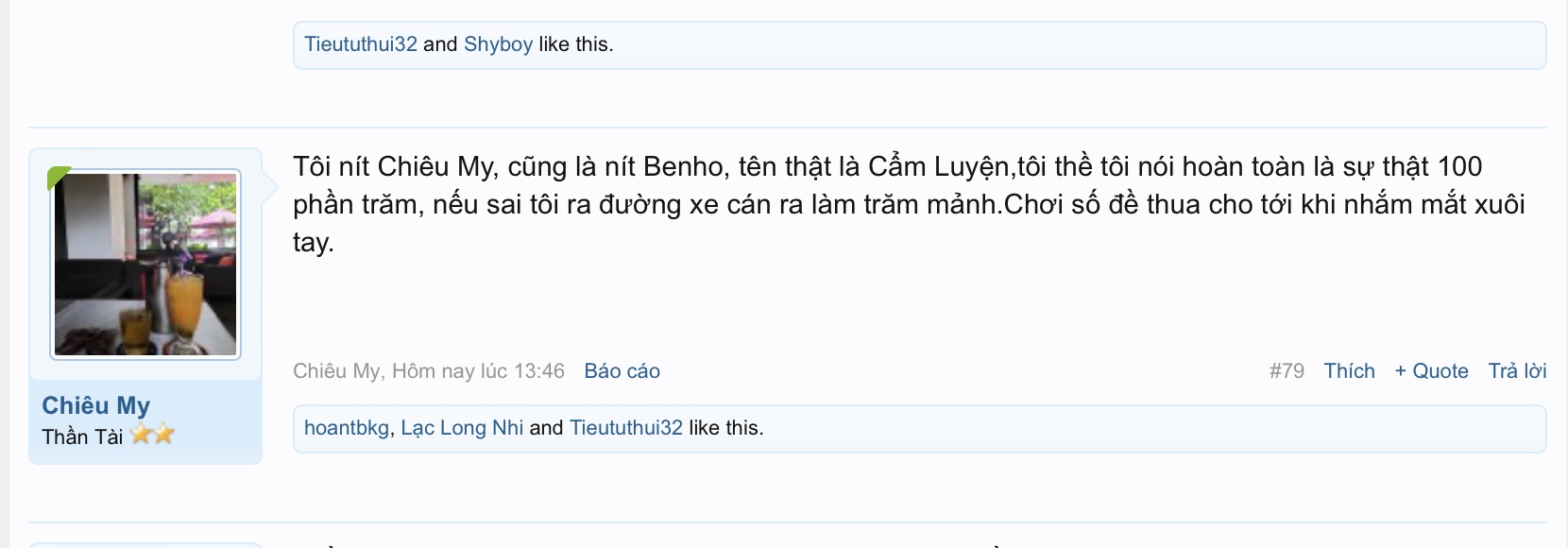Add the post to multi-quote with + Quote
This screenshot has width=1568, height=548.
tap(1431, 371)
